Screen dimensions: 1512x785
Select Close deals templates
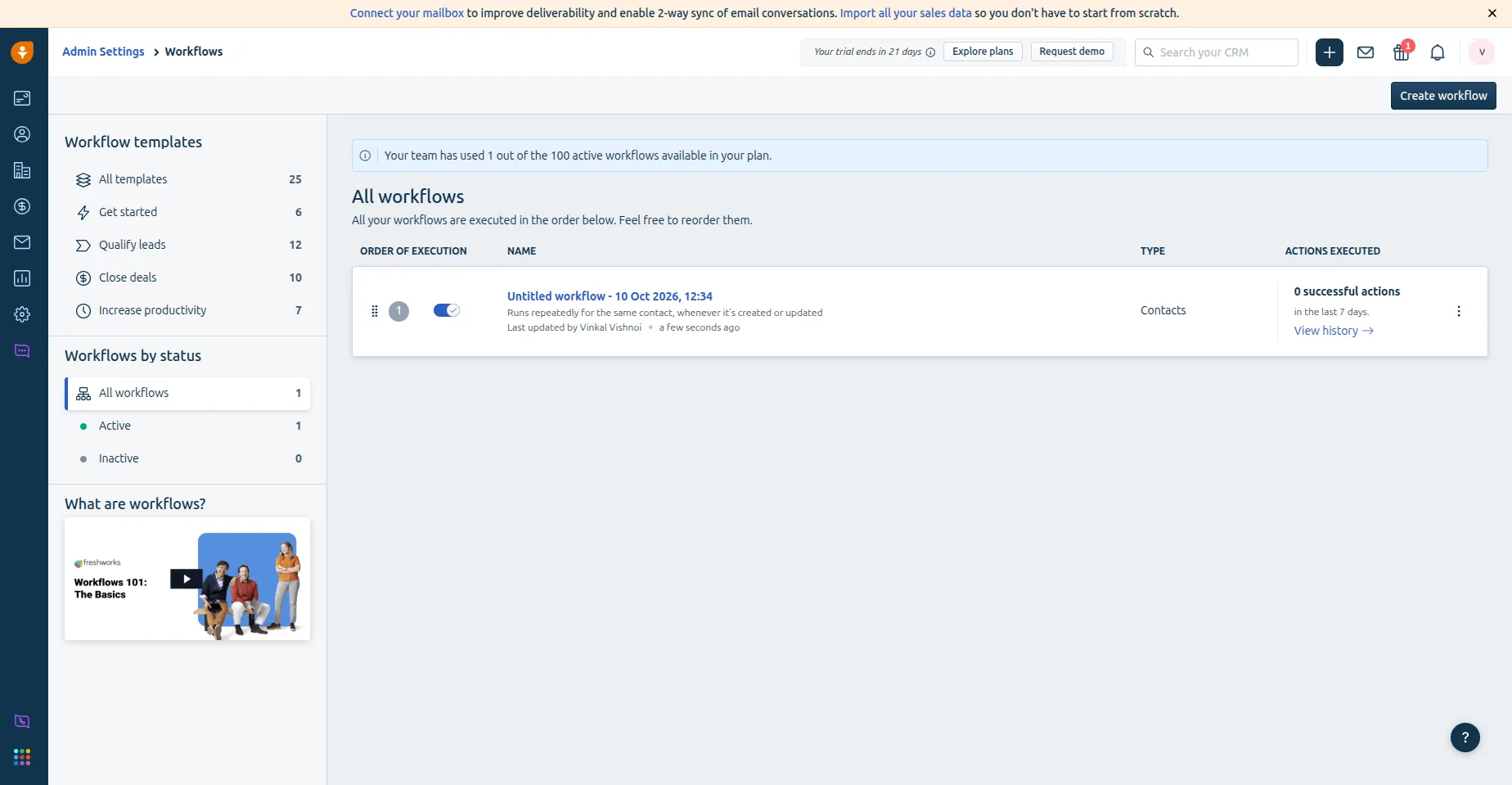point(187,277)
